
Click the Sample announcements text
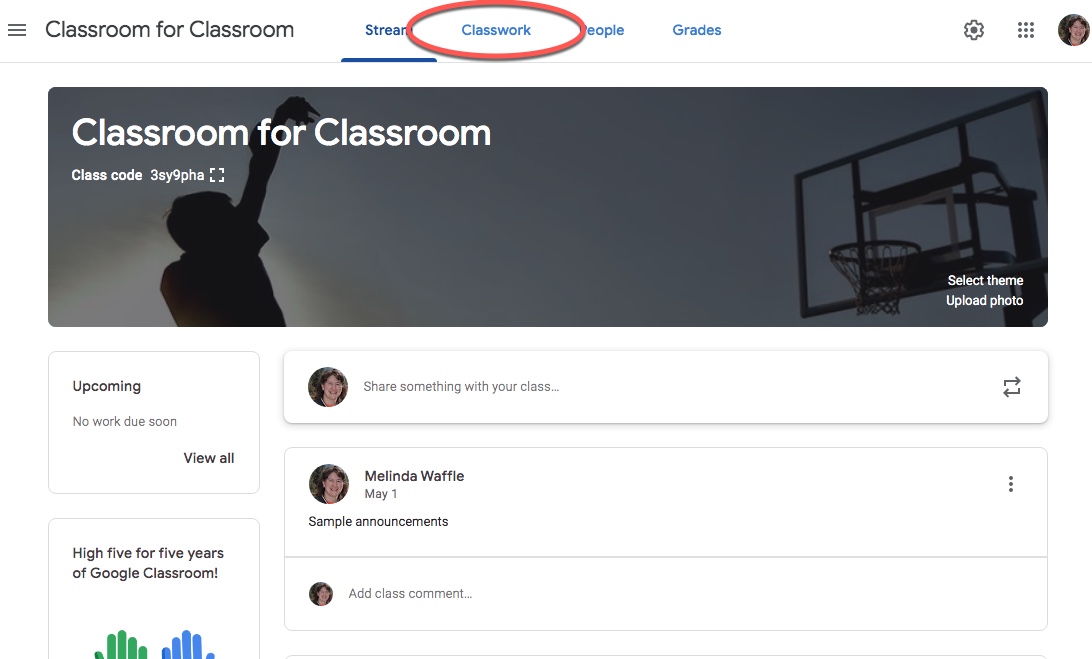click(x=378, y=521)
